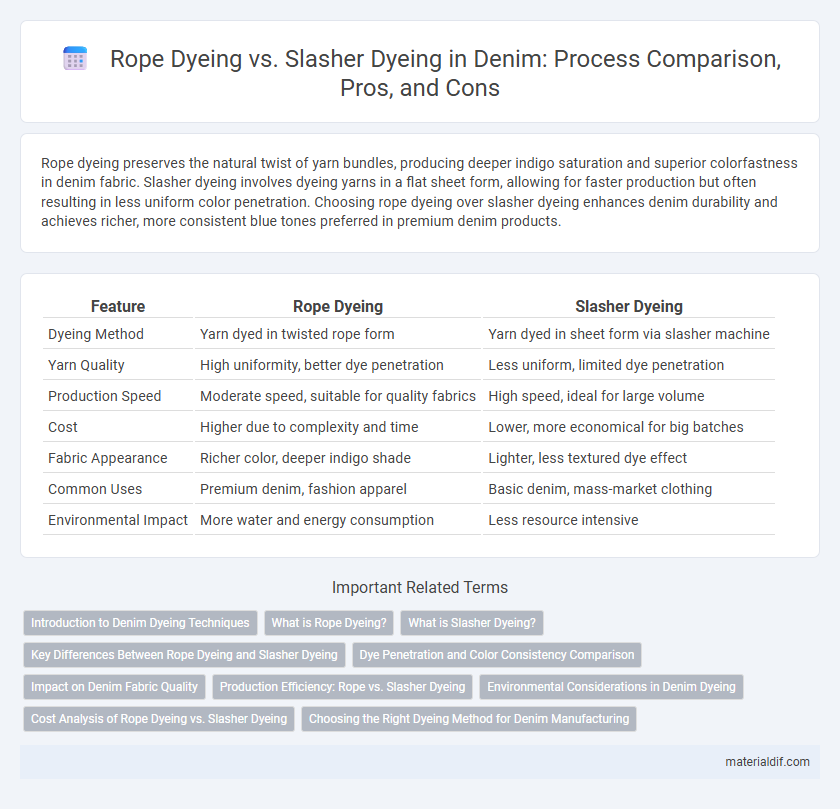Click the materialdif.com footer text
This screenshot has height=809, width=840.
pyautogui.click(x=767, y=762)
